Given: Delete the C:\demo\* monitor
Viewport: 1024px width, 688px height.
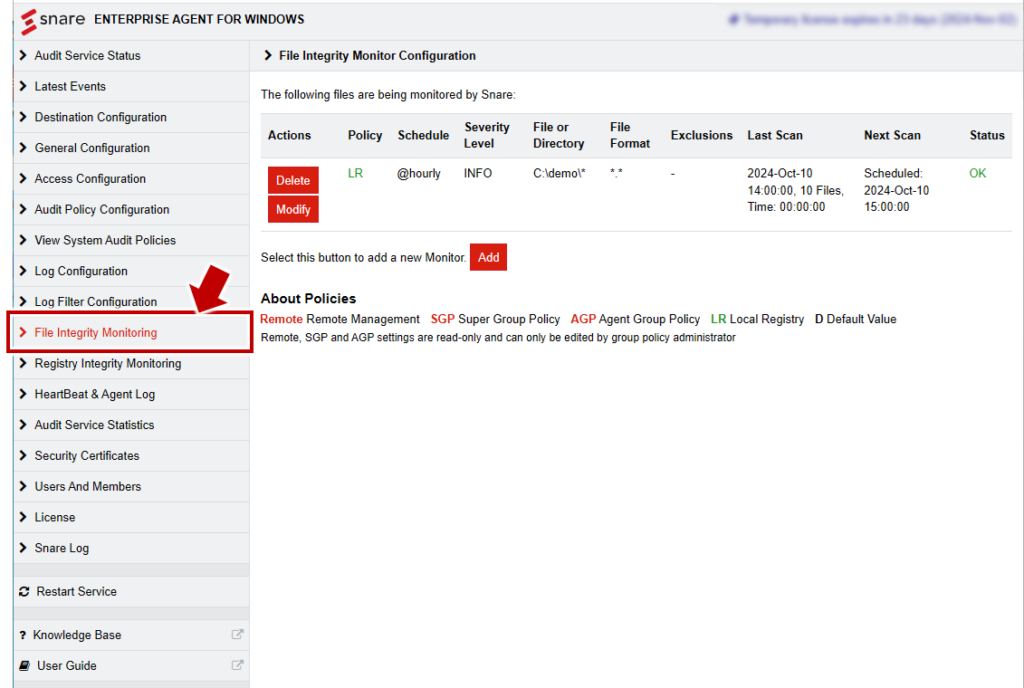Looking at the screenshot, I should pos(293,180).
